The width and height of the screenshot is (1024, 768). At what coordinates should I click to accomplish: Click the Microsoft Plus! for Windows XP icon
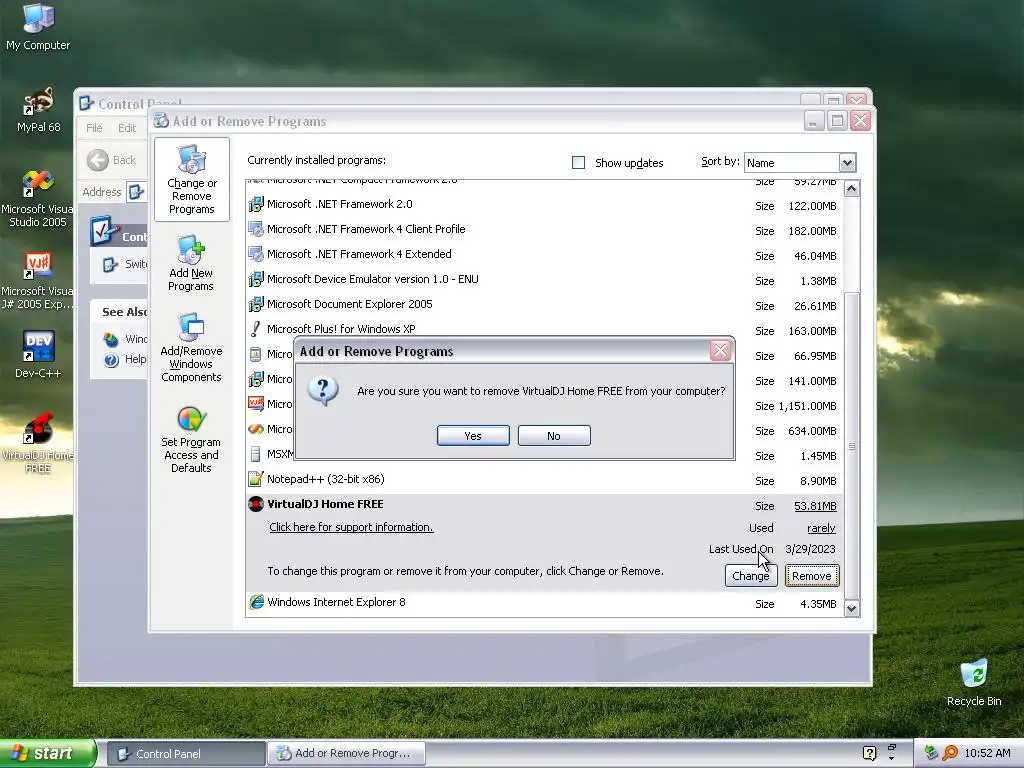pyautogui.click(x=256, y=329)
